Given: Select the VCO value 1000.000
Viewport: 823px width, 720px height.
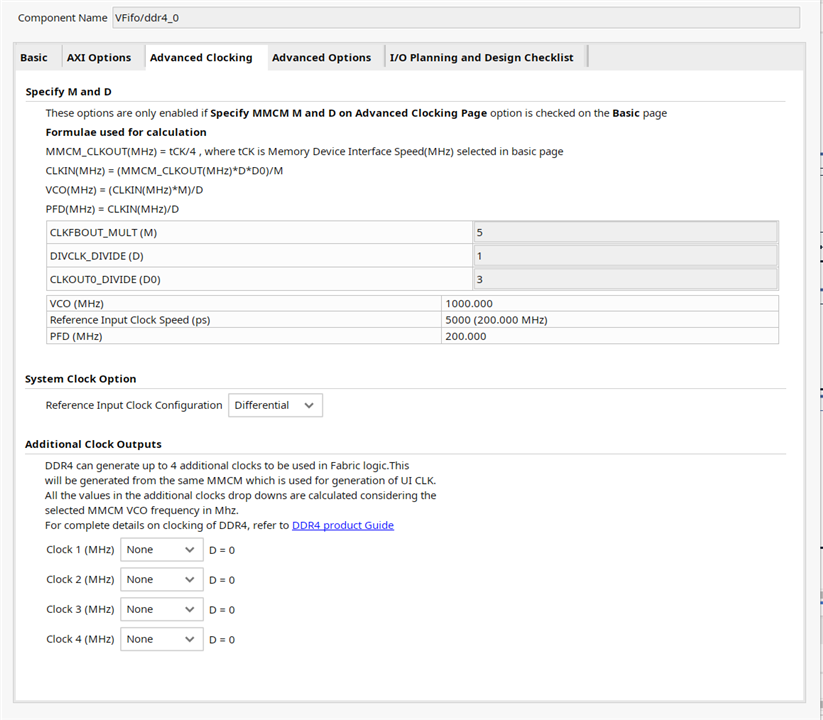Looking at the screenshot, I should pyautogui.click(x=469, y=304).
